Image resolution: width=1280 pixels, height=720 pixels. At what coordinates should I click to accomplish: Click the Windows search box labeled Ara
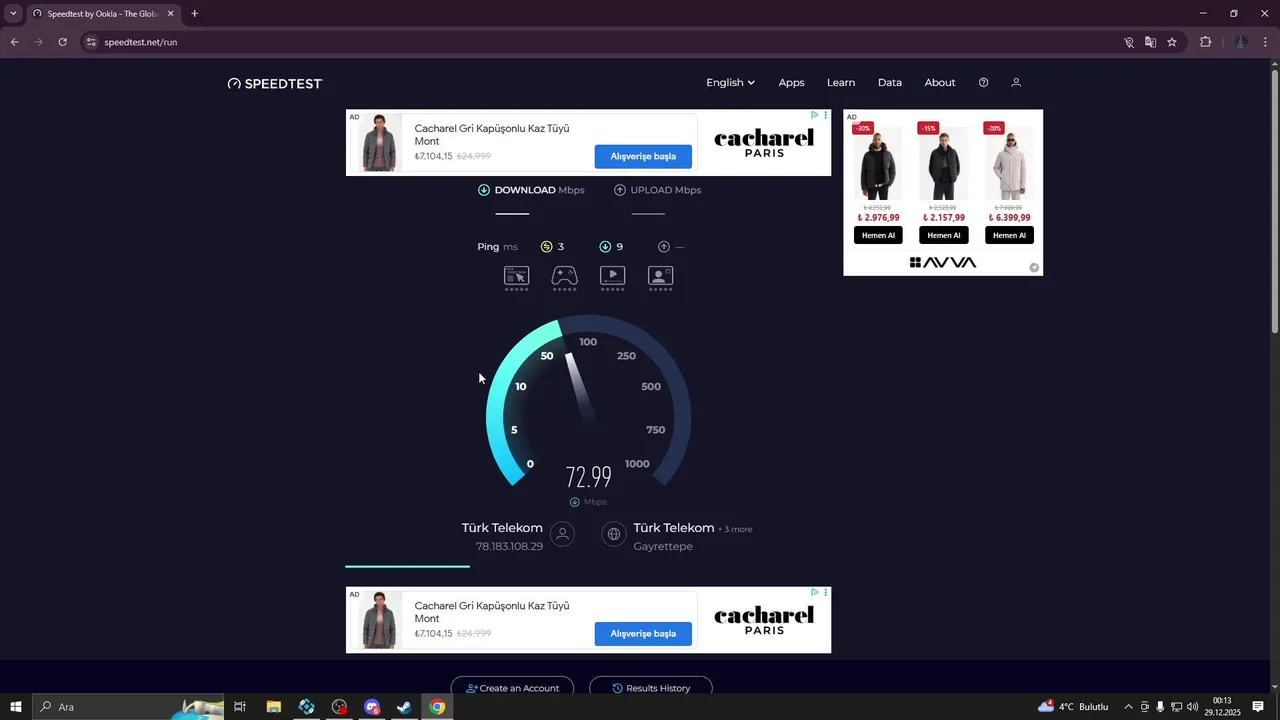click(x=128, y=707)
